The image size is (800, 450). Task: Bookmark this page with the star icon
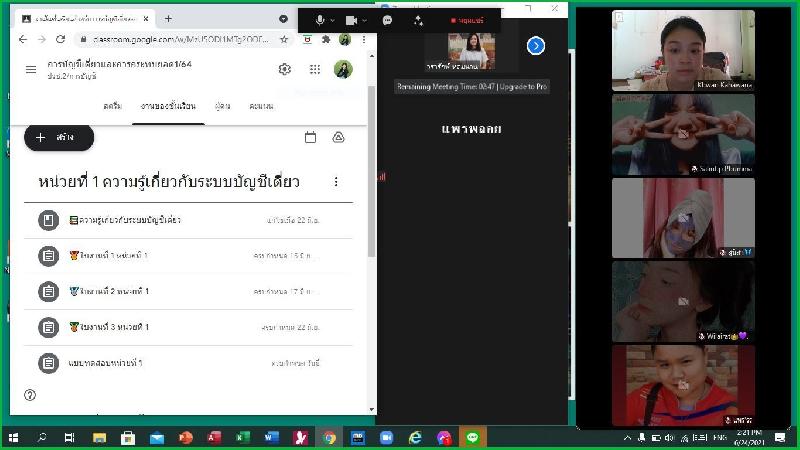tap(284, 39)
